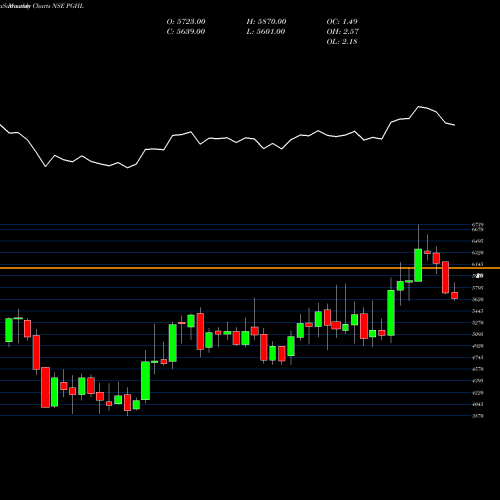Click the tallest green candle near 6145
The width and height of the screenshot is (500, 500).
418,265
